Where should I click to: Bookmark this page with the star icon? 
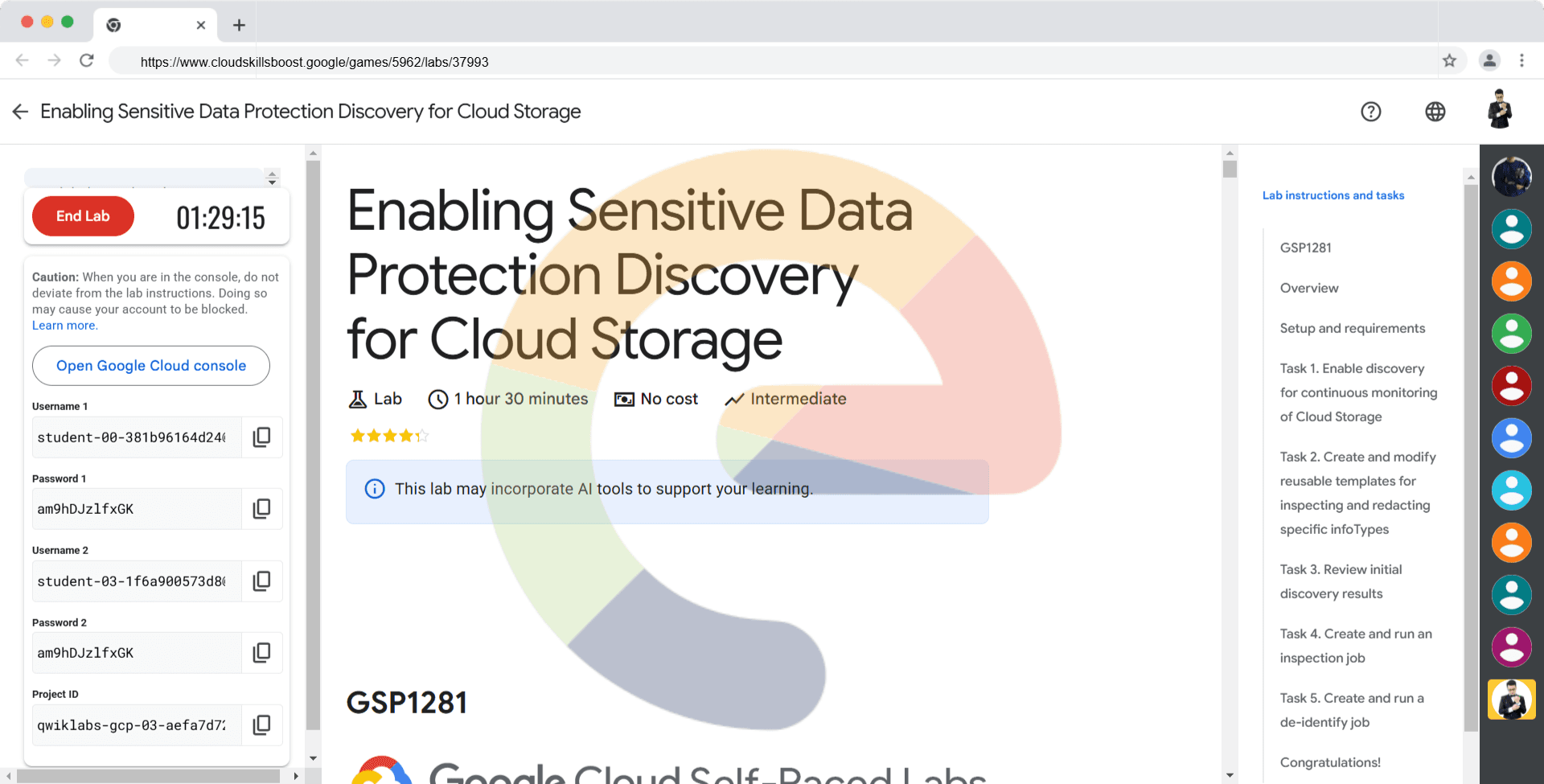1450,61
